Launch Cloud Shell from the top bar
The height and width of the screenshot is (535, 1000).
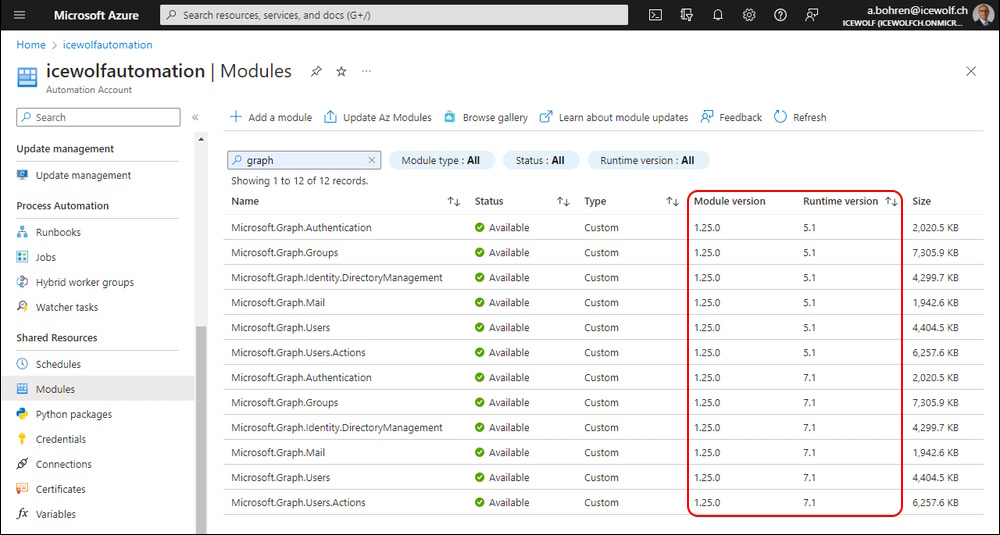click(655, 15)
